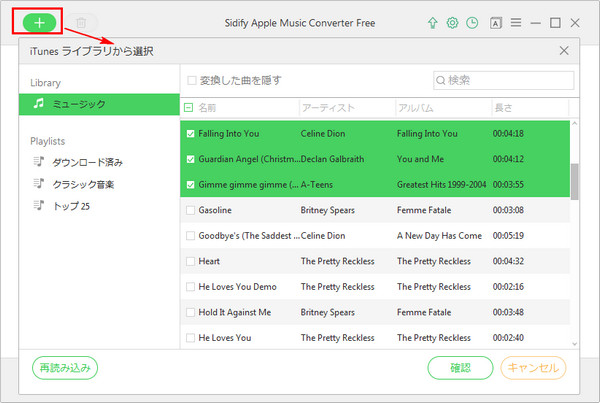600x403 pixels.
Task: Open conversion history clock icon
Action: coord(472,22)
